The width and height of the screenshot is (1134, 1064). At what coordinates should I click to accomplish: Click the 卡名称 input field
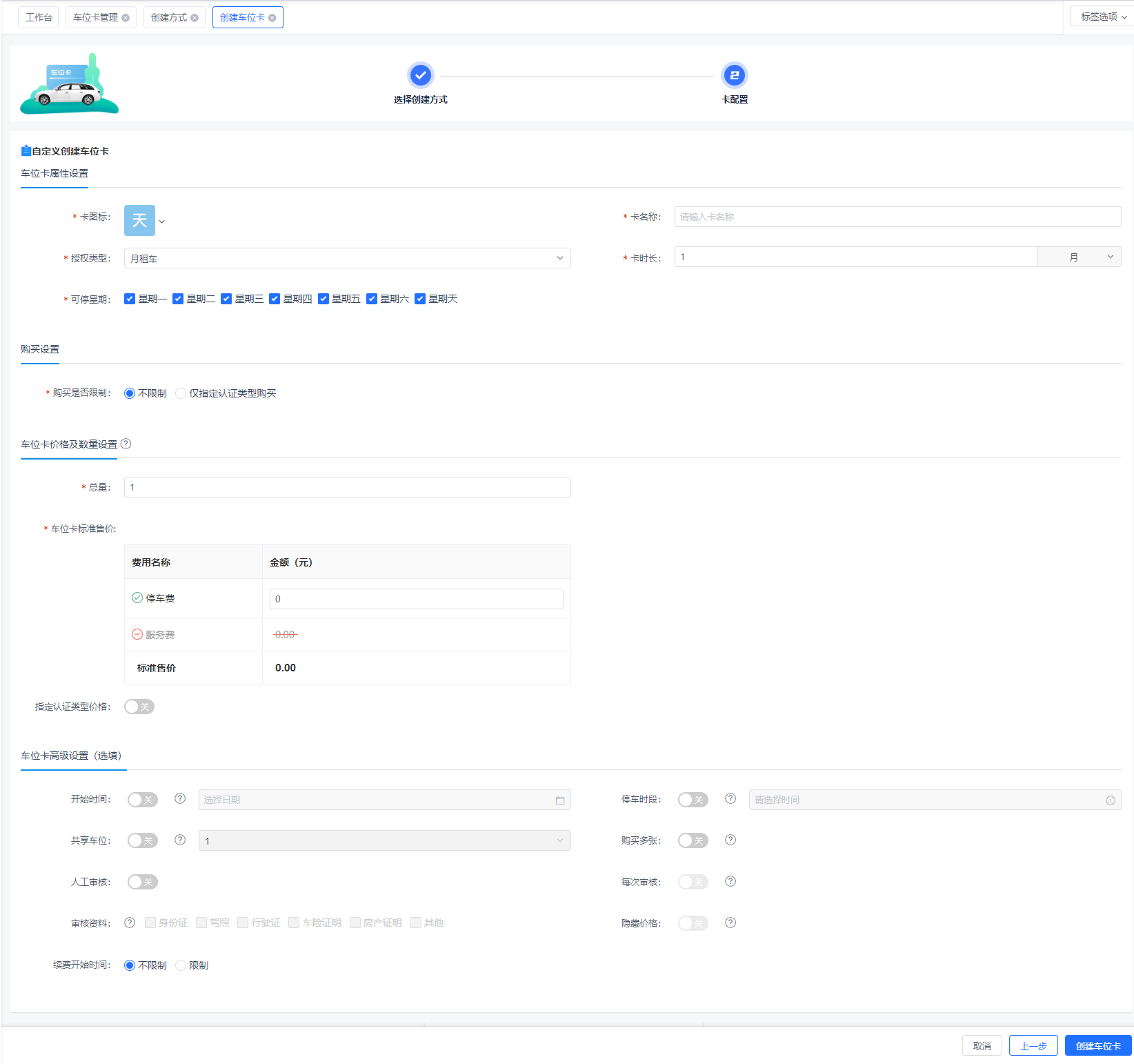pos(897,217)
